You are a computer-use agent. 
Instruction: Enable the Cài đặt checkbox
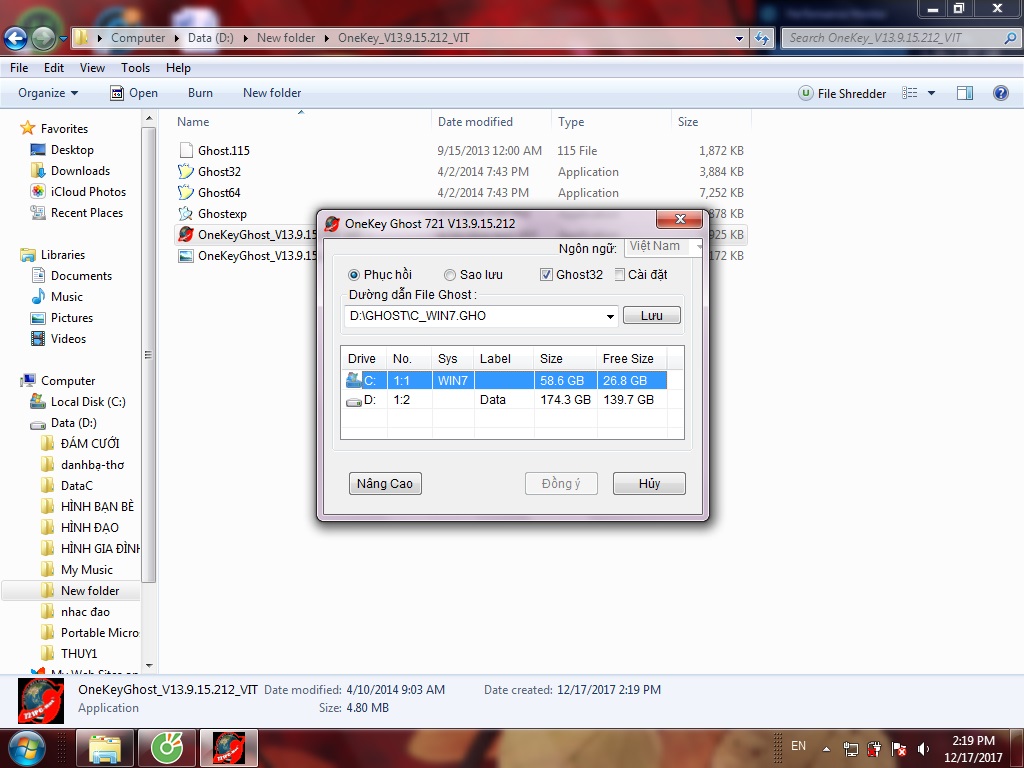[x=620, y=275]
